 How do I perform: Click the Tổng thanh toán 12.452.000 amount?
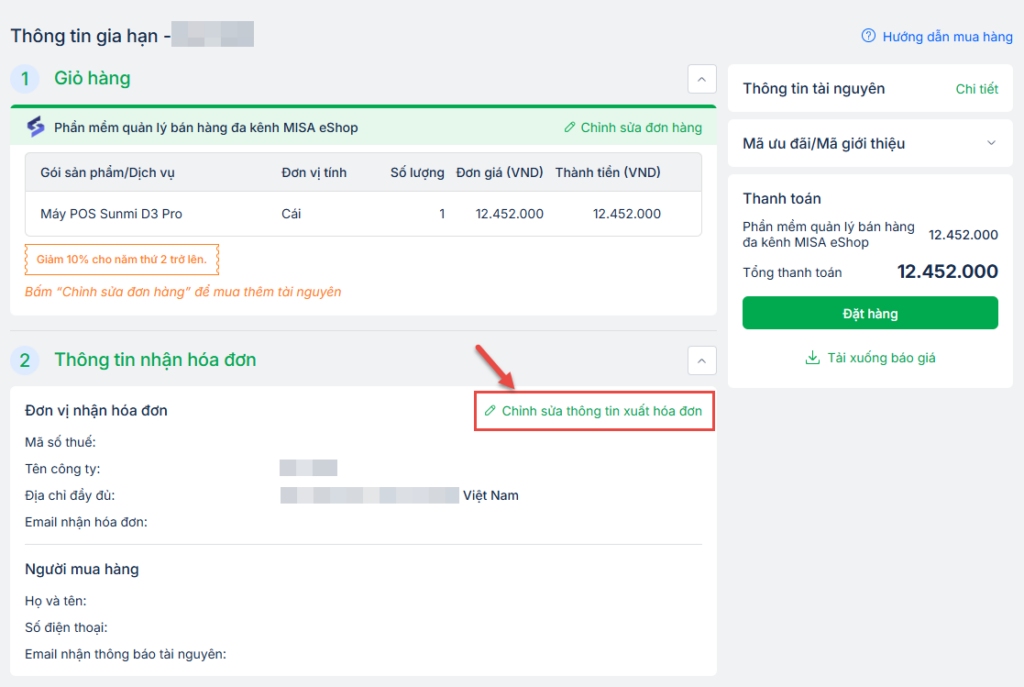(x=947, y=271)
